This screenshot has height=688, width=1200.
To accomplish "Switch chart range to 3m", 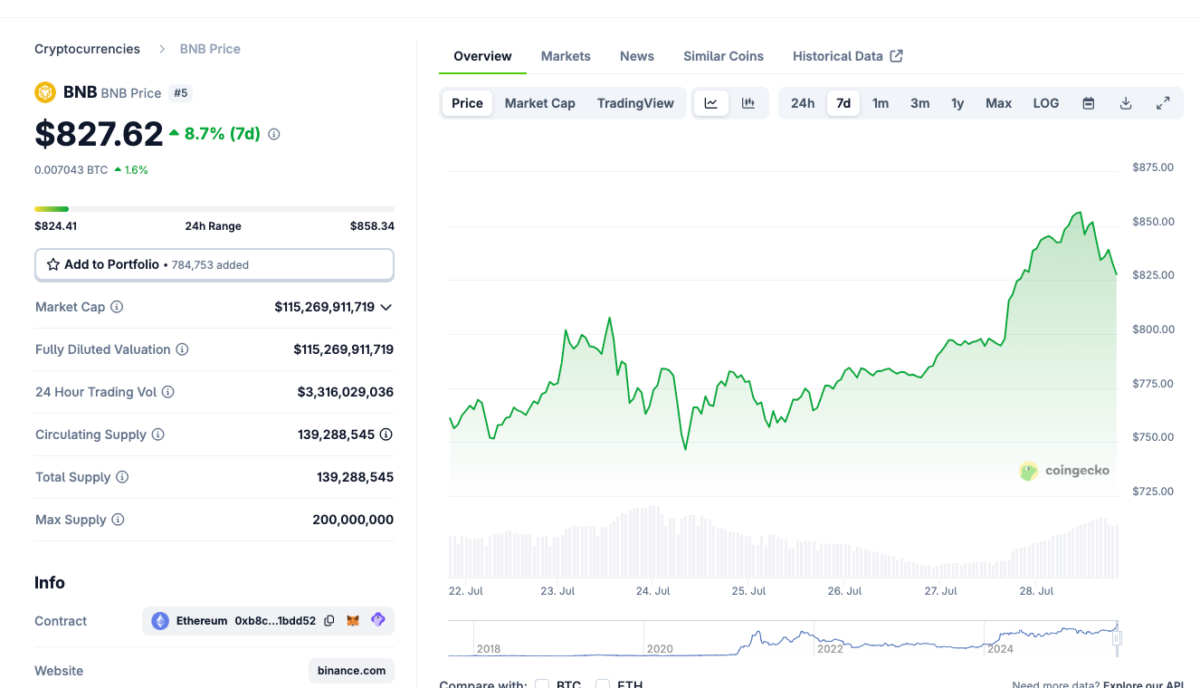I will (920, 103).
